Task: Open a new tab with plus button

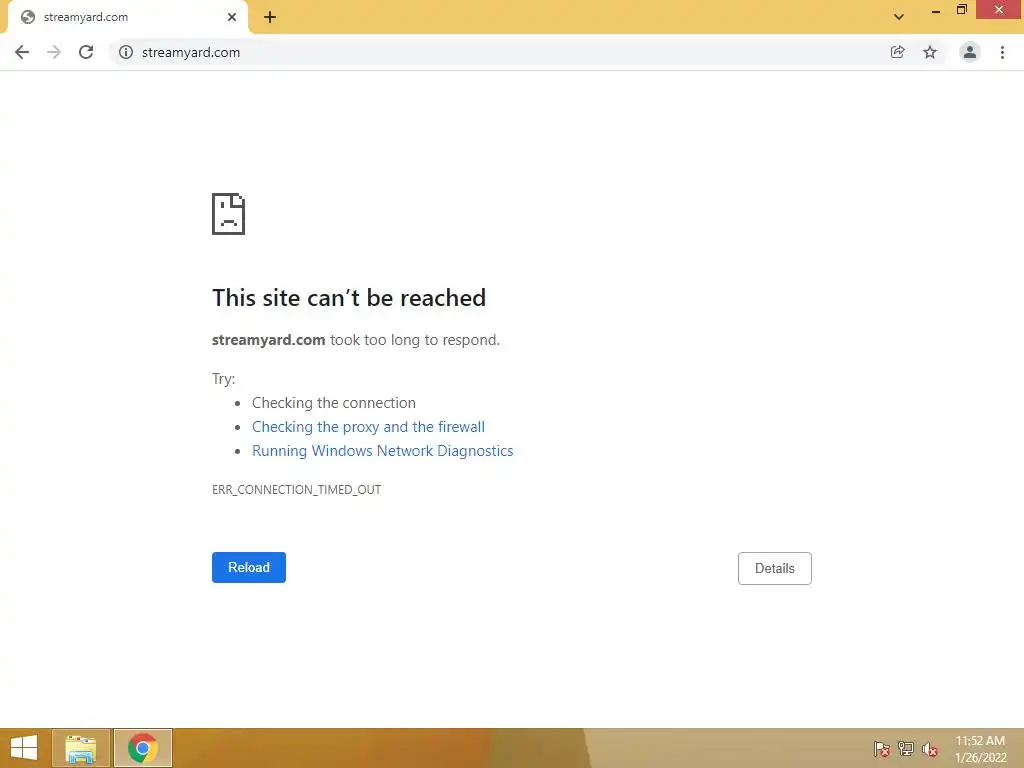Action: pos(270,17)
